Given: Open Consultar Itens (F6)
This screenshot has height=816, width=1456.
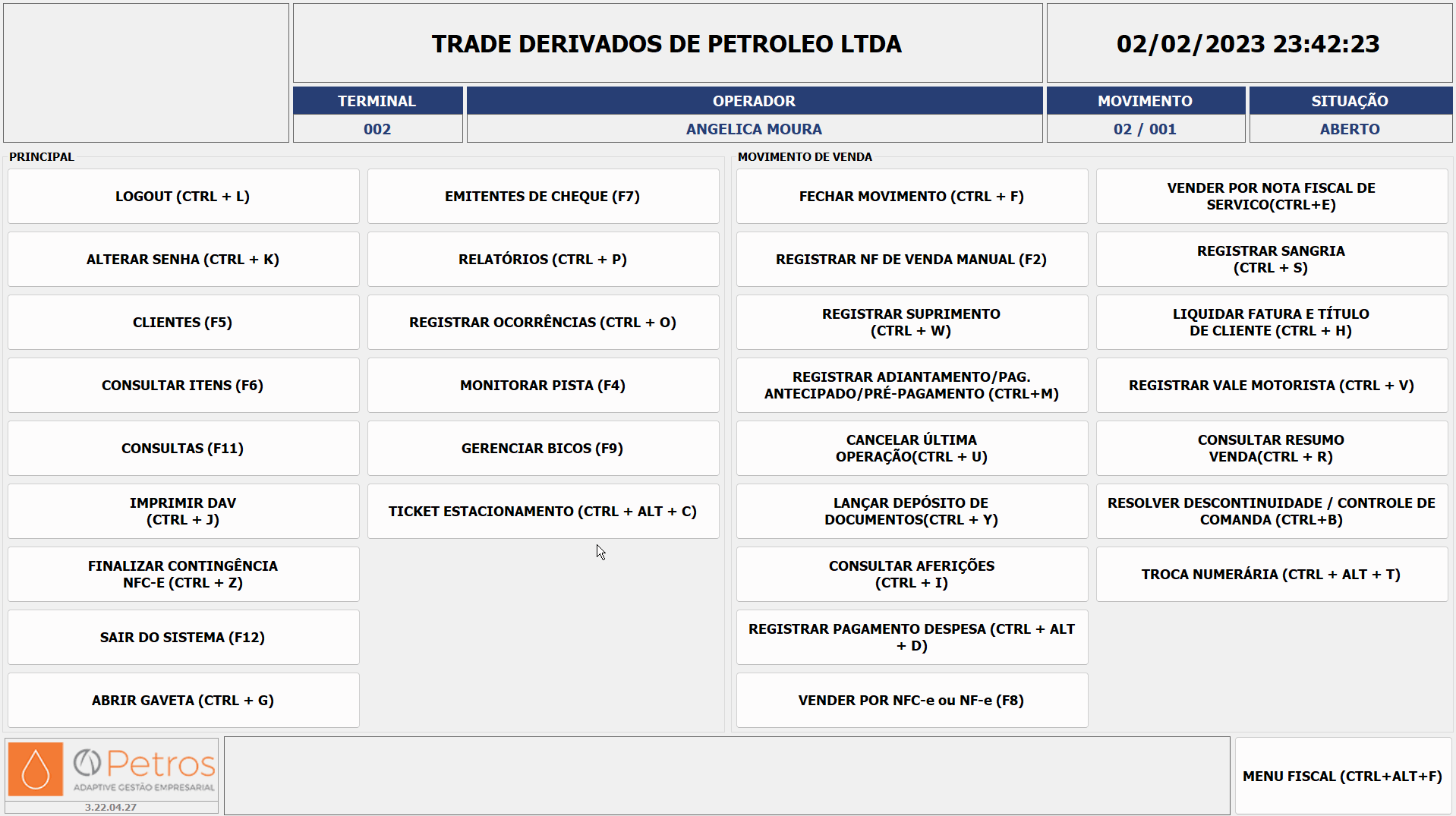Looking at the screenshot, I should click(183, 386).
